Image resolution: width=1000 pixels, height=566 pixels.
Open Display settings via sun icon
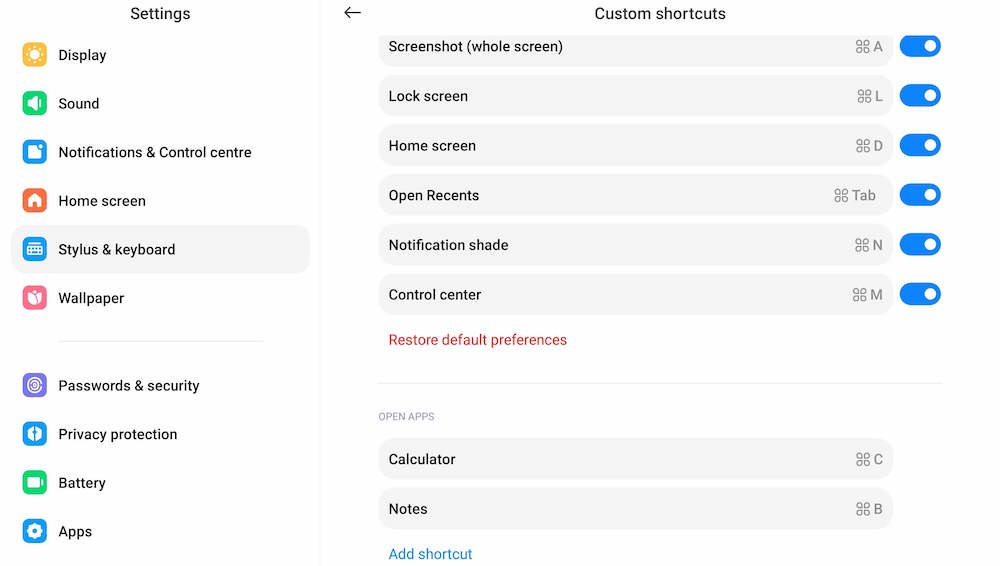(35, 55)
